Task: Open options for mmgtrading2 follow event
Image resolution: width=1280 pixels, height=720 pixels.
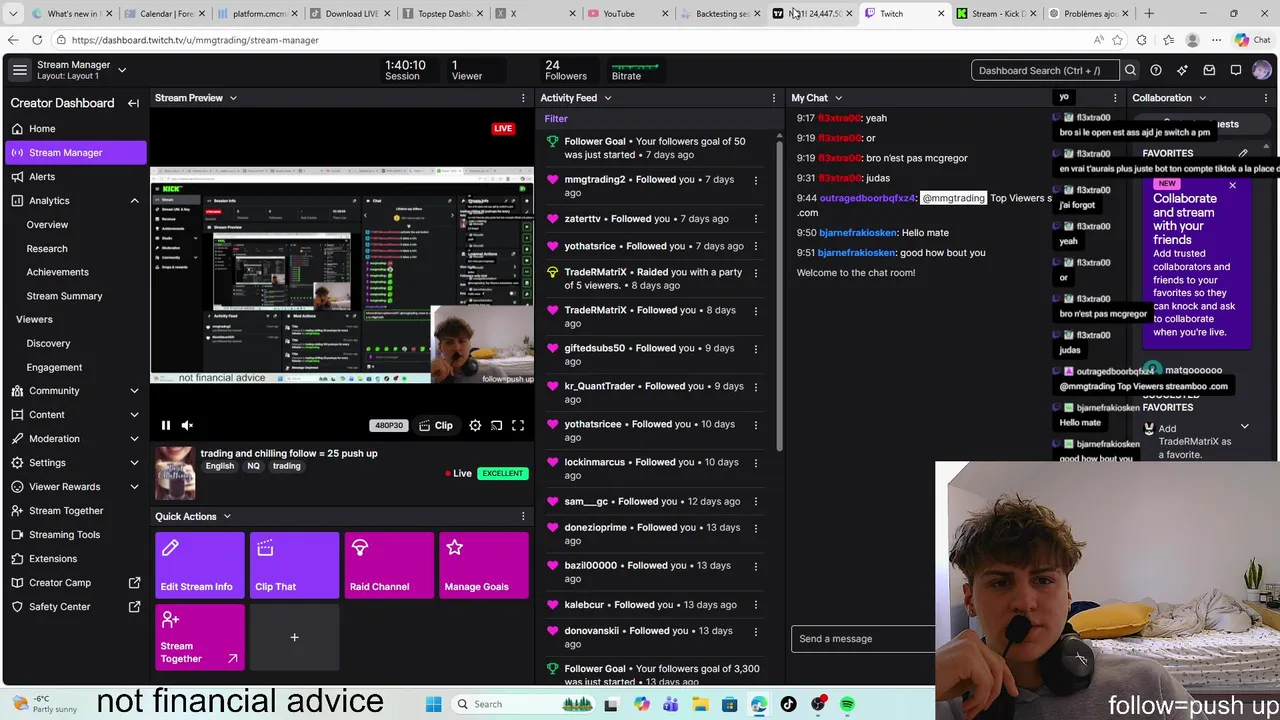Action: (x=755, y=180)
